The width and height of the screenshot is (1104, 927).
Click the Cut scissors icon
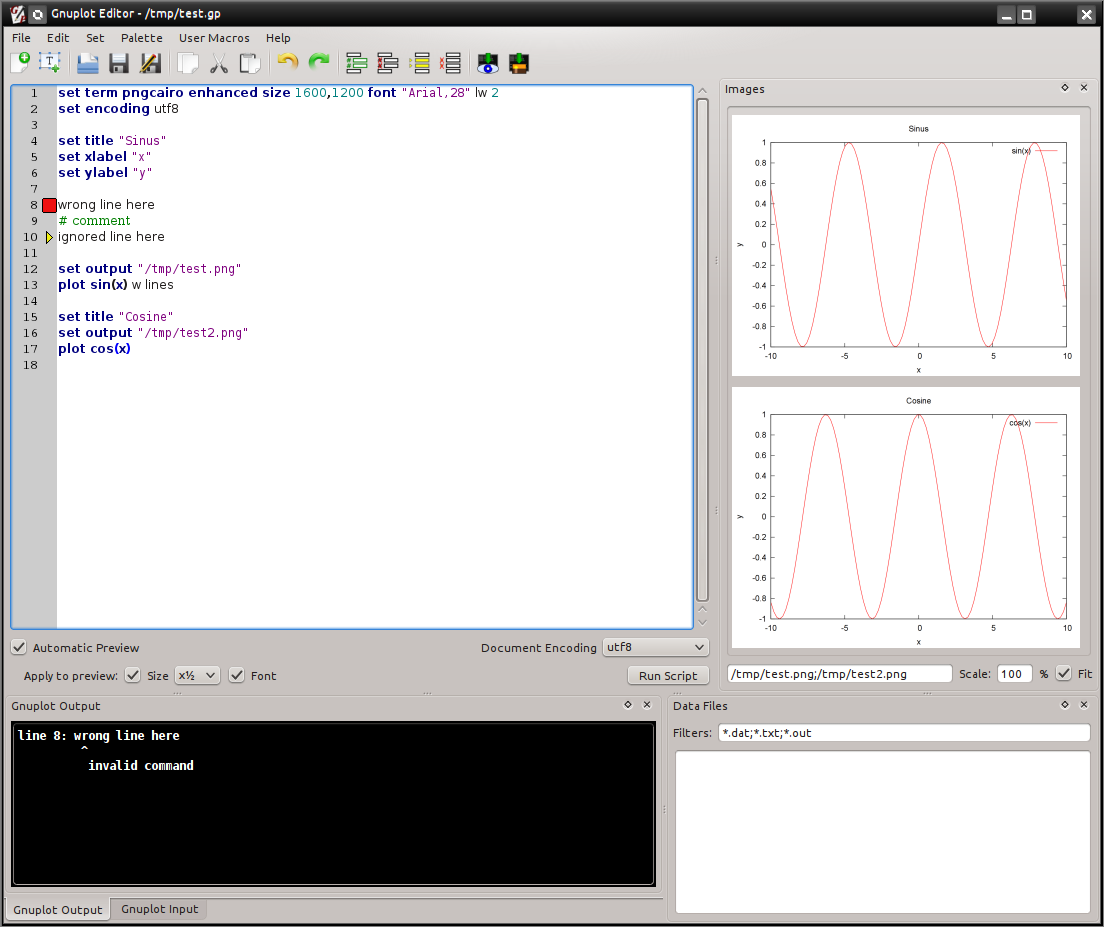[x=219, y=63]
